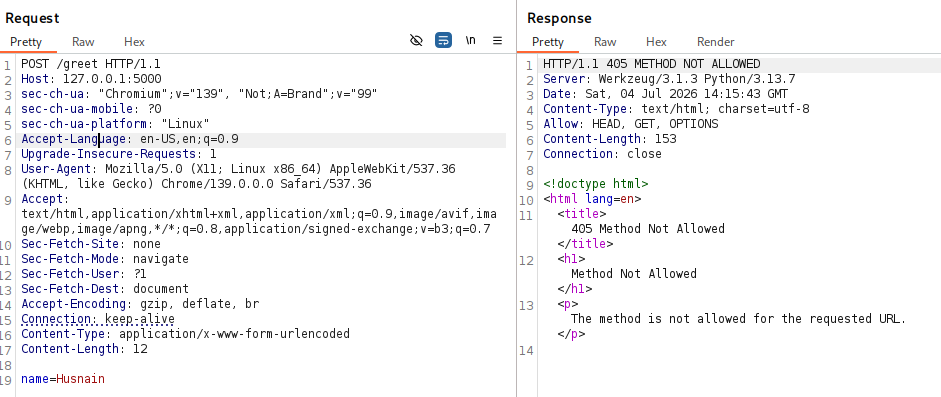The width and height of the screenshot is (941, 397).
Task: Select the Request Pretty tab
Action: 26,42
